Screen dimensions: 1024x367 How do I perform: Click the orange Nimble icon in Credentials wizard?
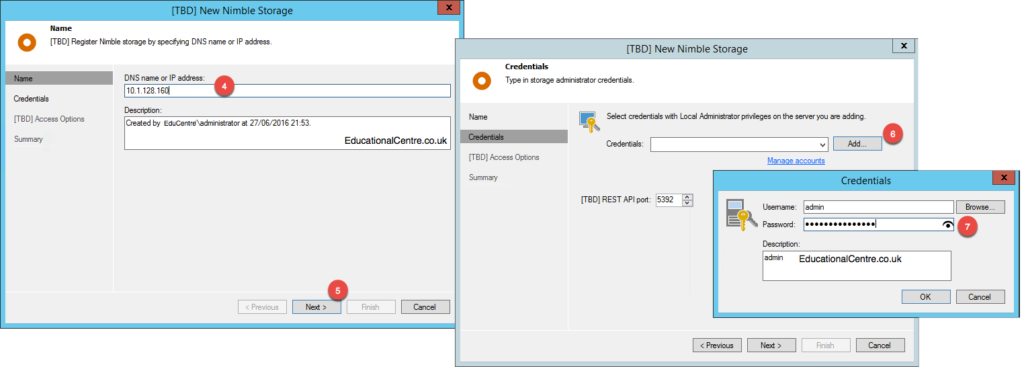(x=481, y=81)
